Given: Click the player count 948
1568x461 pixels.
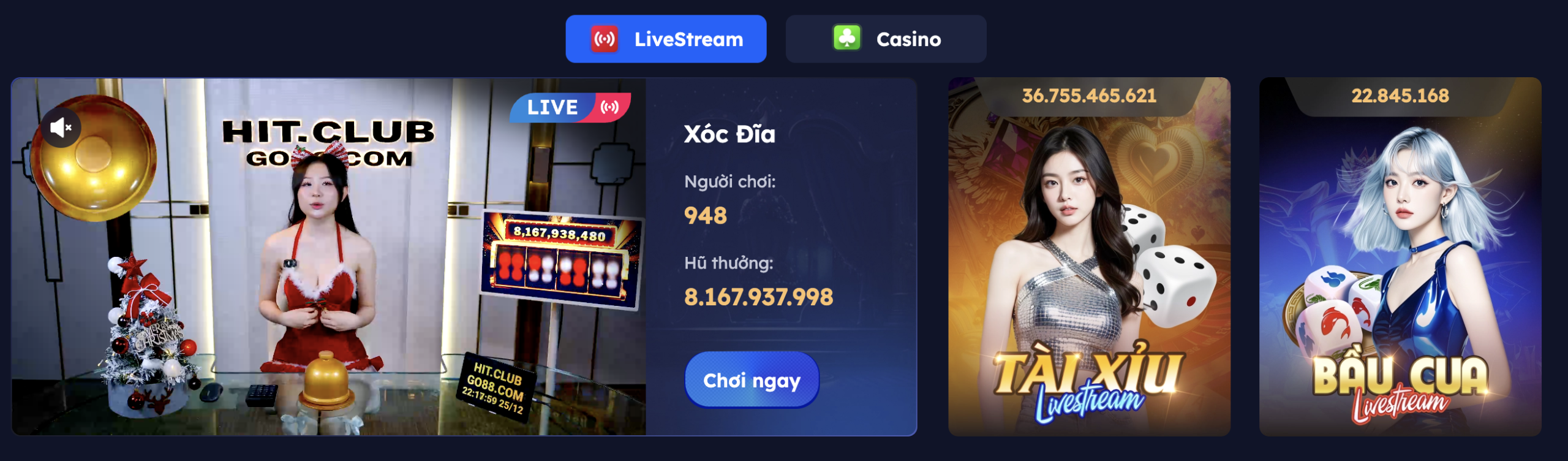Looking at the screenshot, I should (706, 216).
